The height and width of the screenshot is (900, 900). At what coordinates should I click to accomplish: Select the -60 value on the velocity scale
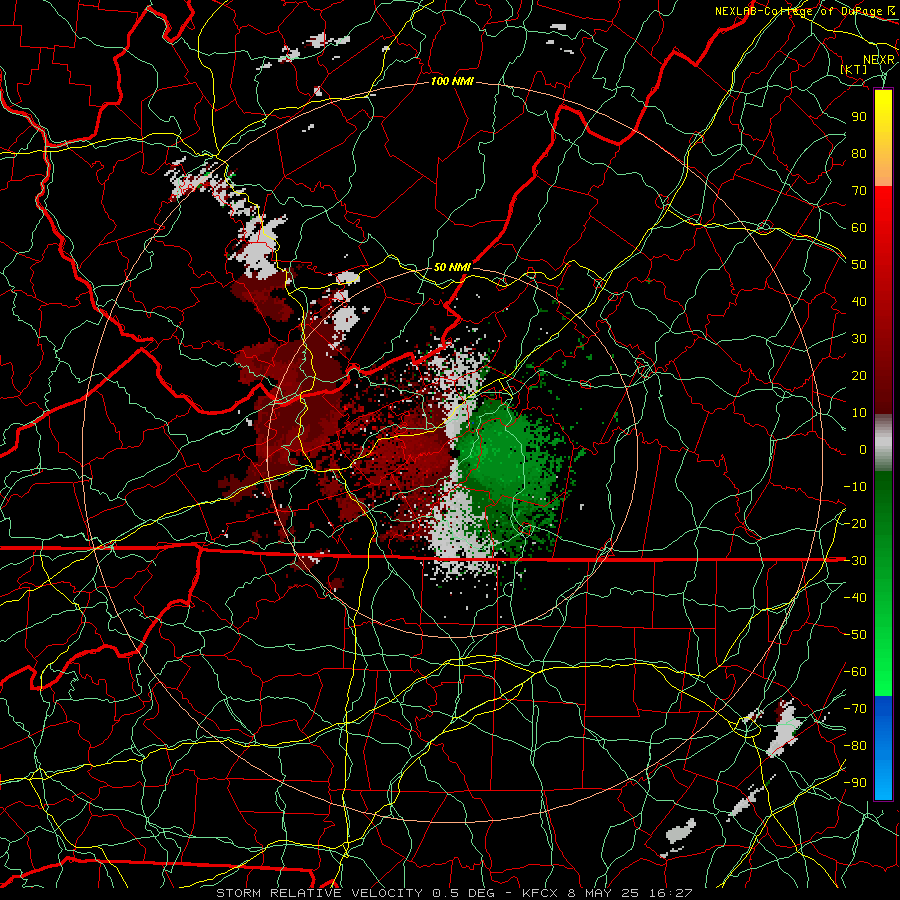pyautogui.click(x=855, y=672)
